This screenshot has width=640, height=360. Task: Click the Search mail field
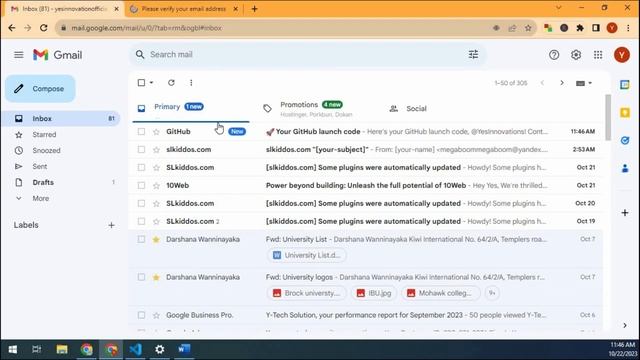coord(308,54)
